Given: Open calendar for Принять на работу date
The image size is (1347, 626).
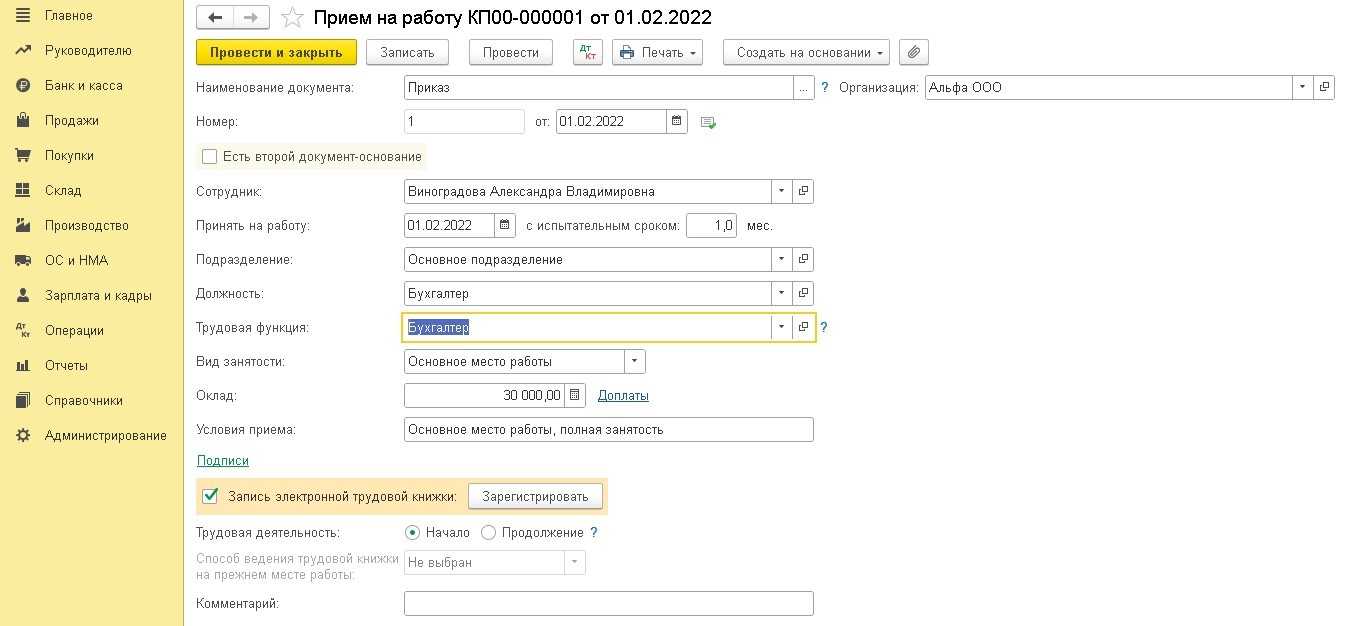Looking at the screenshot, I should (x=506, y=226).
